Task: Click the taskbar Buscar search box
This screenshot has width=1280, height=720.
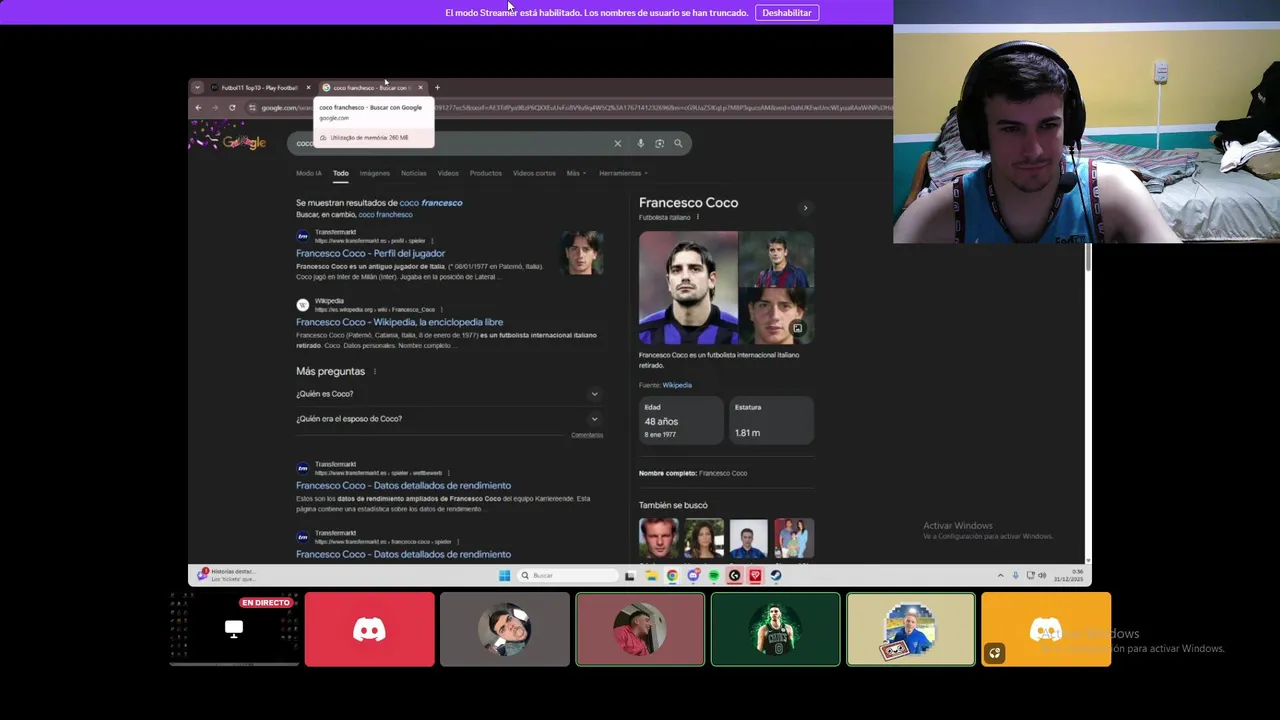Action: [567, 575]
